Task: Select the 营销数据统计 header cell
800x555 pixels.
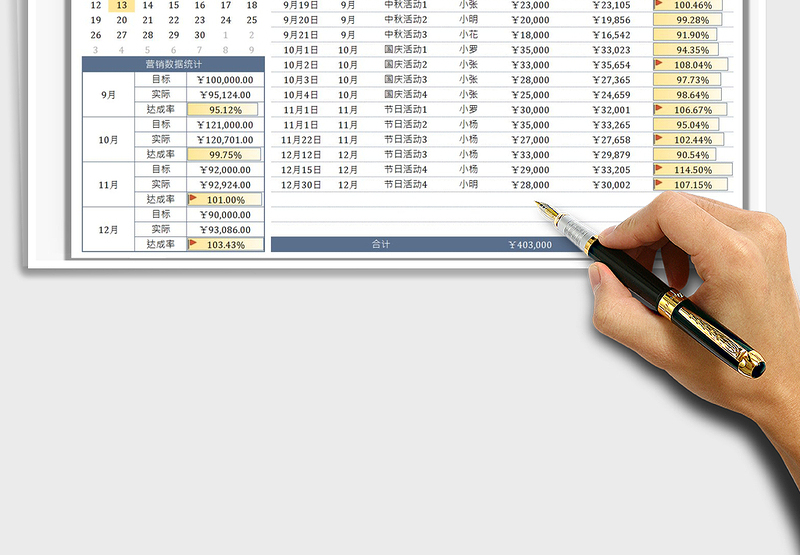Action: click(x=173, y=64)
